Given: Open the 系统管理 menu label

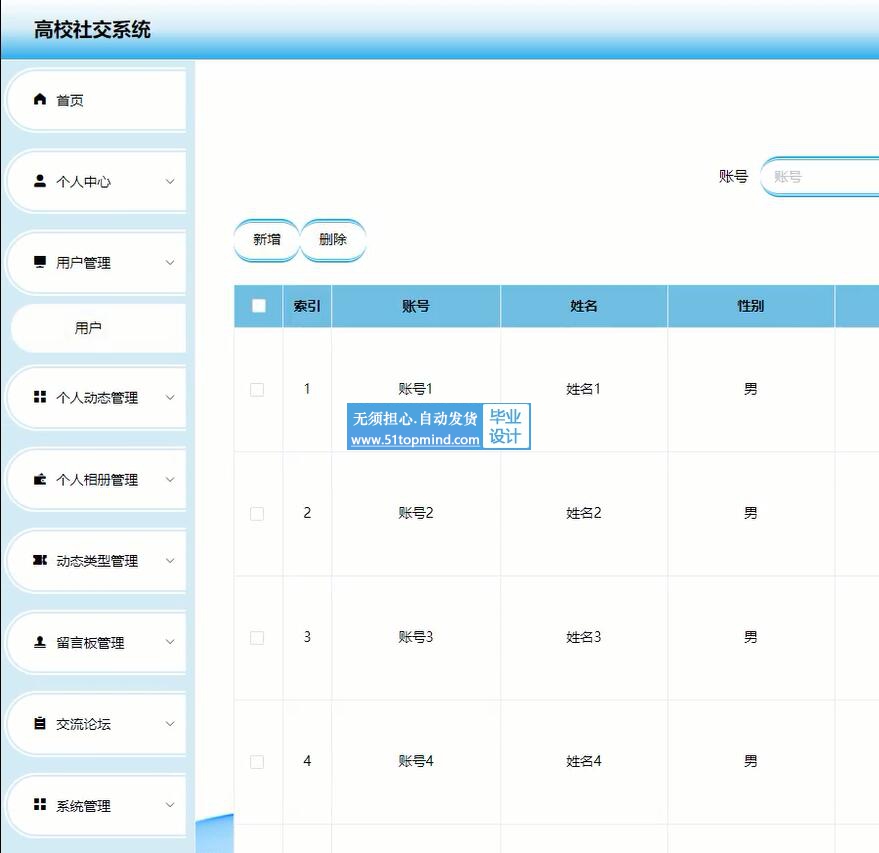Looking at the screenshot, I should tap(84, 806).
